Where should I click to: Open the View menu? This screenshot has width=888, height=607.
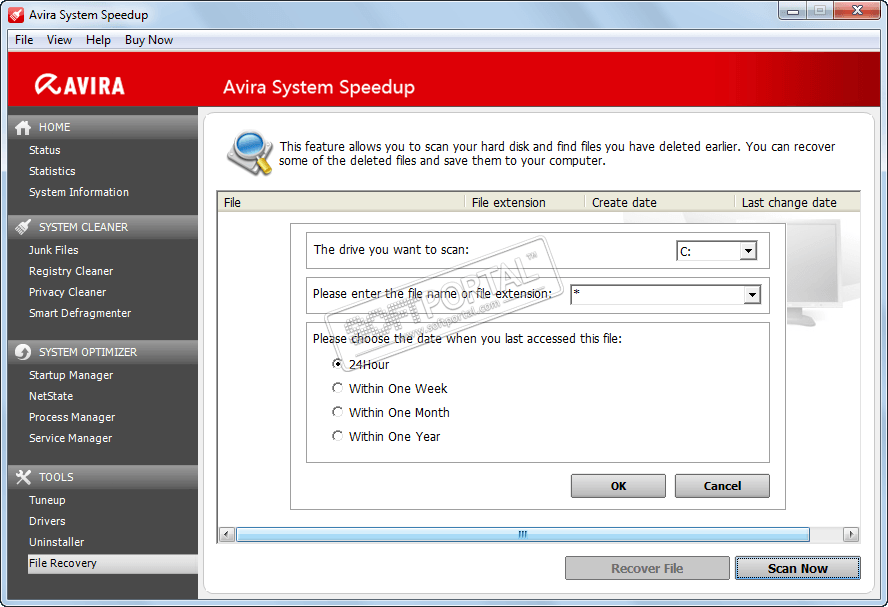(x=59, y=40)
